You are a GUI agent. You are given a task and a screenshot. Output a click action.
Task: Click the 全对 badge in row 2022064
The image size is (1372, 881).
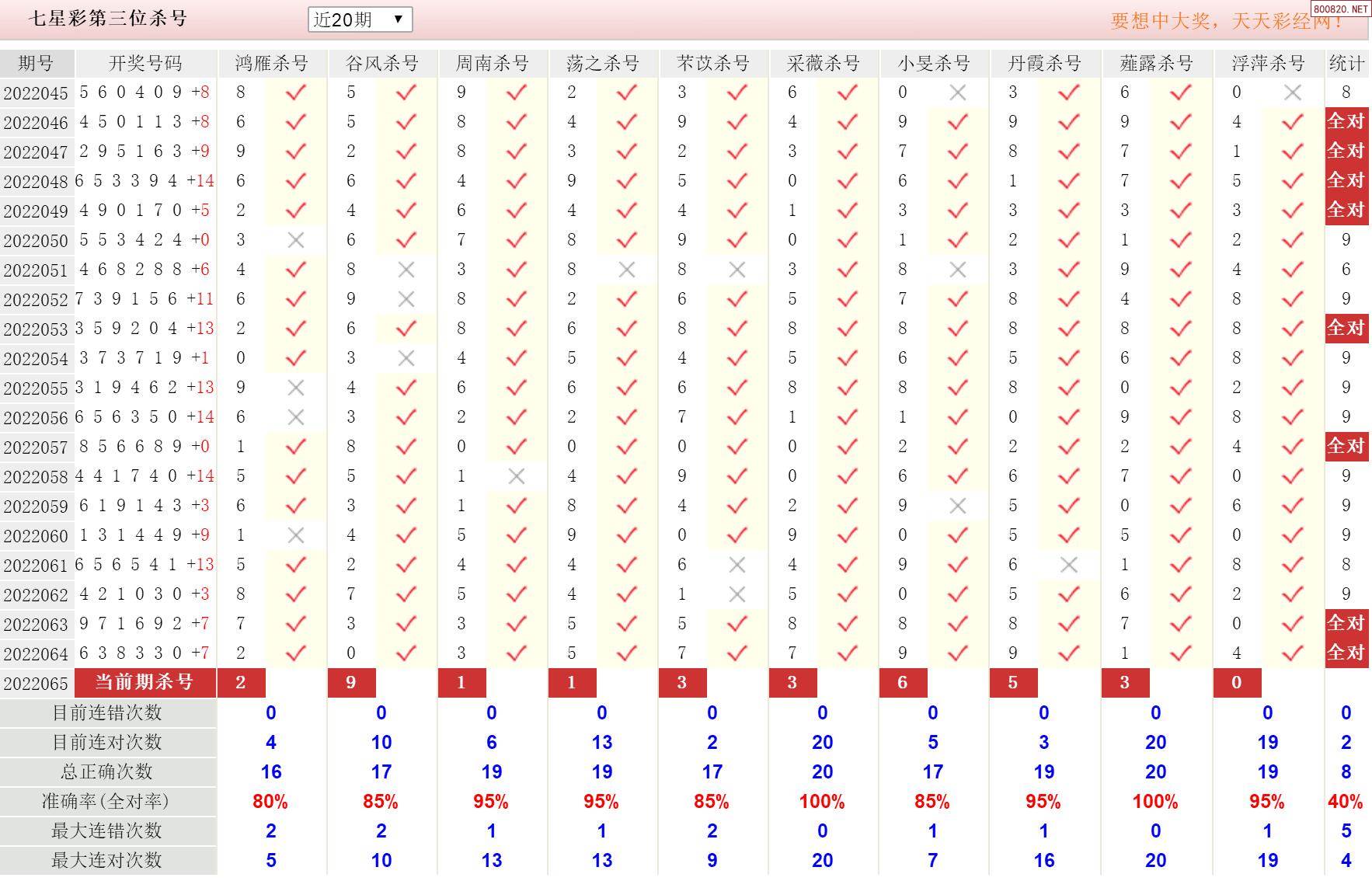pyautogui.click(x=1346, y=653)
